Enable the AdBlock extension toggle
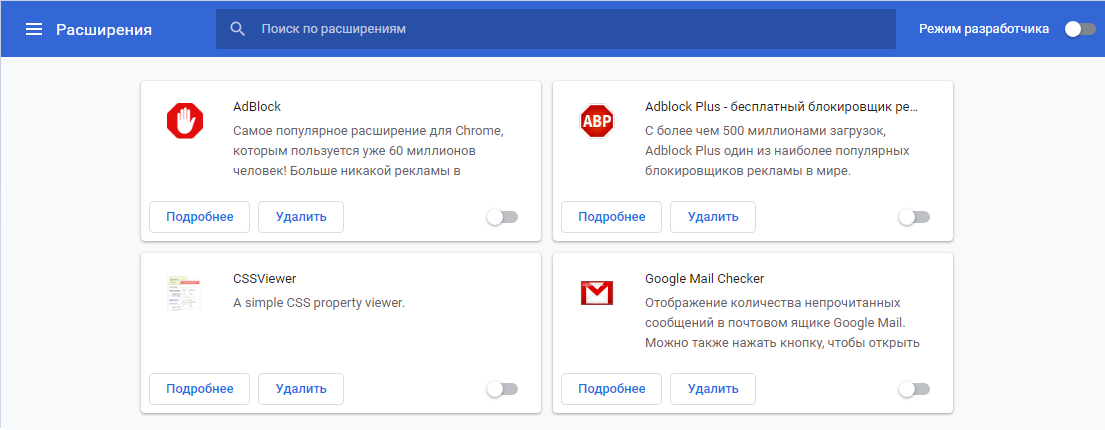 coord(502,217)
